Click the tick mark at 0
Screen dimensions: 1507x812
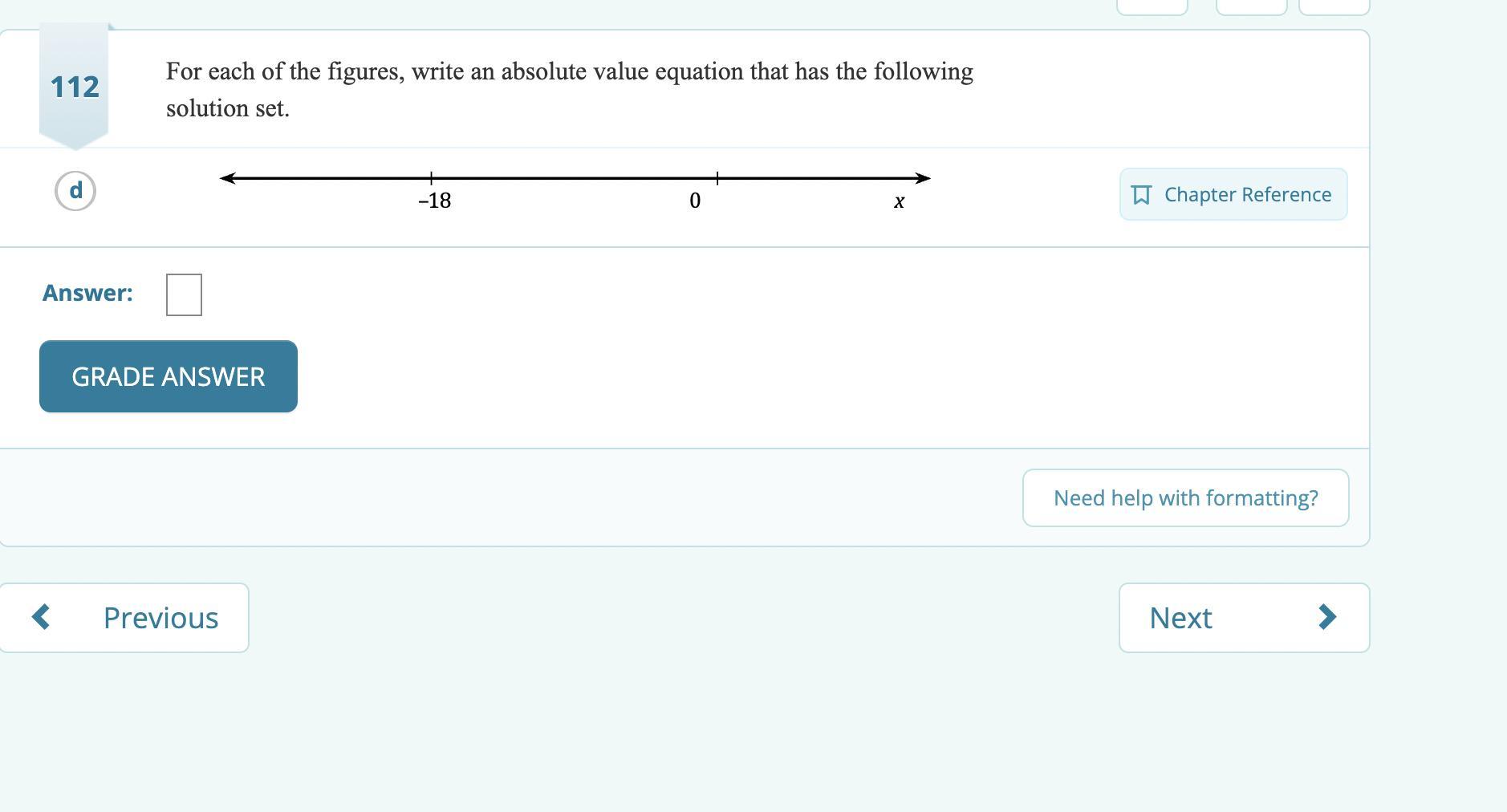point(717,178)
